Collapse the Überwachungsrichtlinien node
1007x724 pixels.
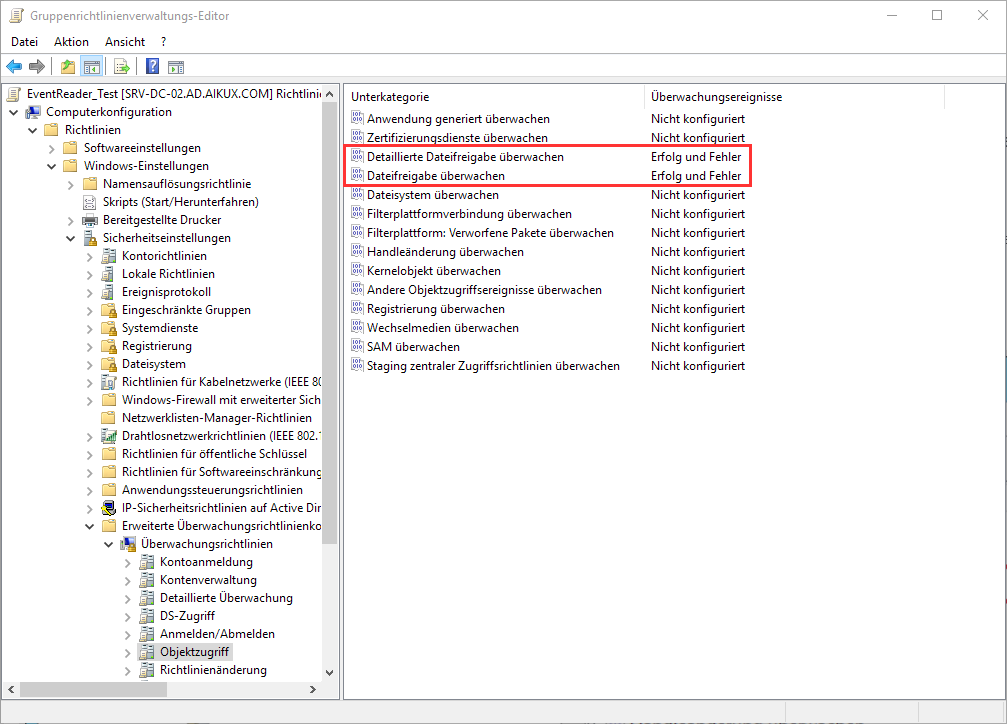pos(109,544)
